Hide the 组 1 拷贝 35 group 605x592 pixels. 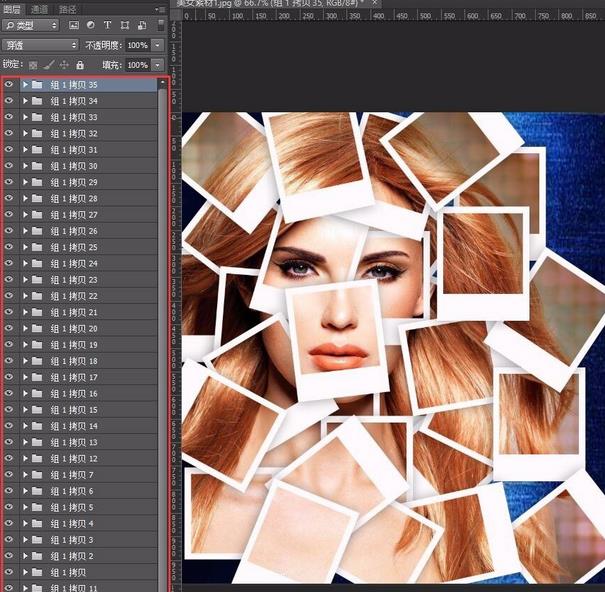[9, 85]
